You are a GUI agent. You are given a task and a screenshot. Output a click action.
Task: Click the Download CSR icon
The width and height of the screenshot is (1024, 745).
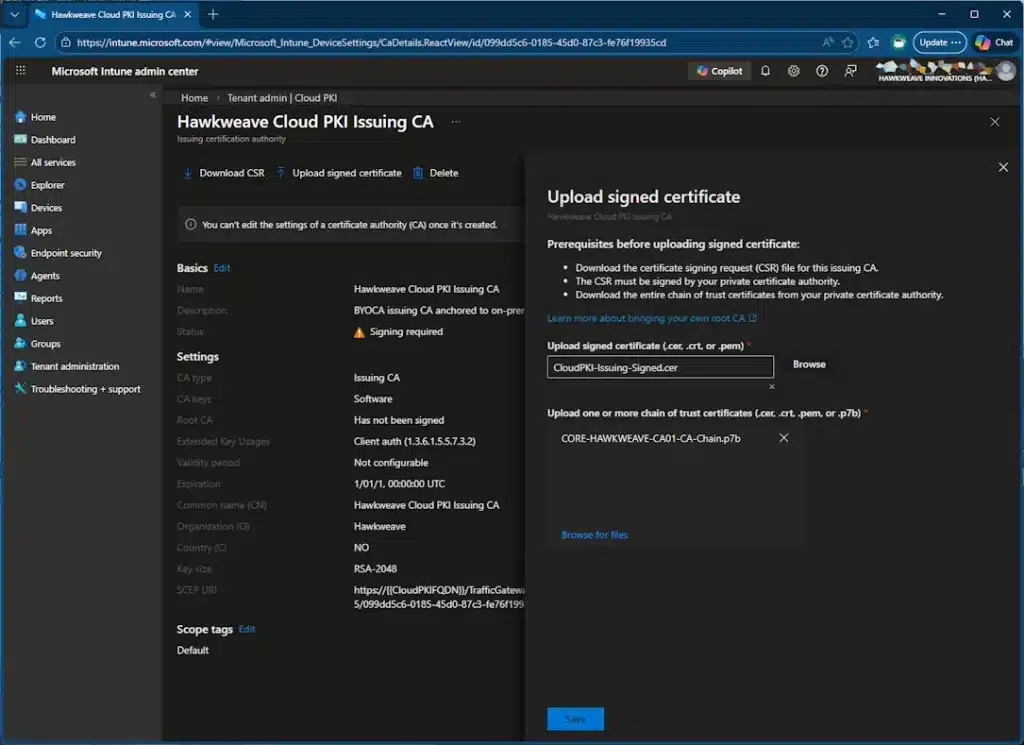(x=187, y=173)
